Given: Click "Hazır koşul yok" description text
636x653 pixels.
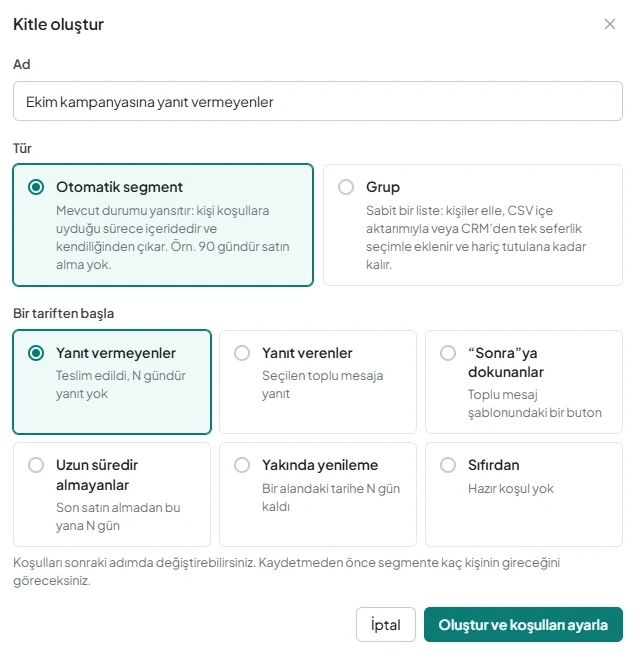Looking at the screenshot, I should coord(511,489).
